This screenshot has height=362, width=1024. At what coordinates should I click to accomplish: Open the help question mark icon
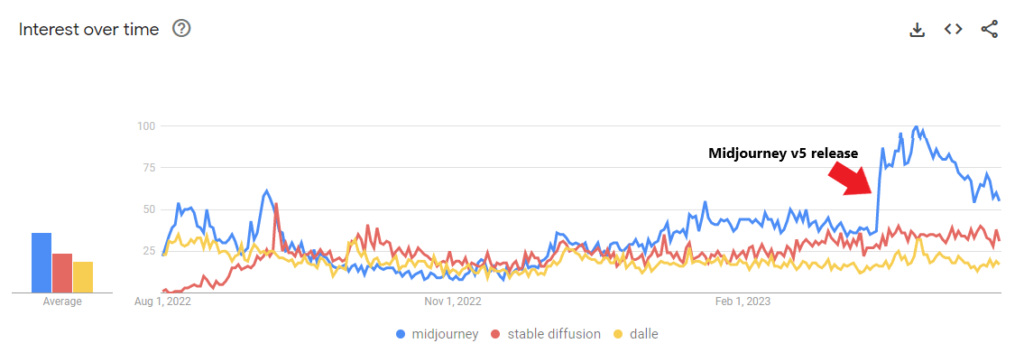tap(181, 29)
